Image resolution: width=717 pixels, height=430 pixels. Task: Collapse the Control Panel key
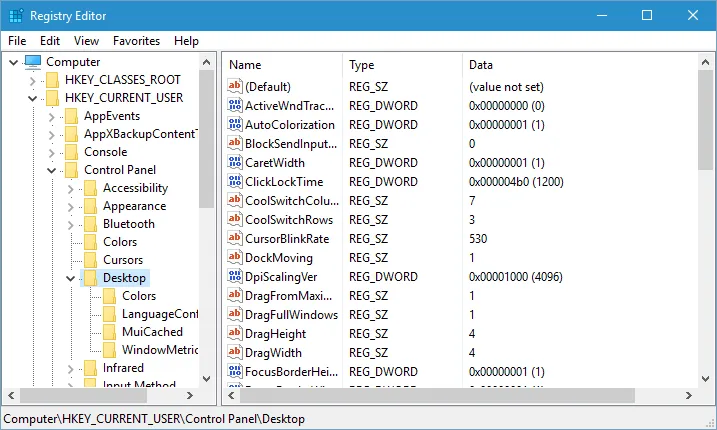tap(52, 171)
